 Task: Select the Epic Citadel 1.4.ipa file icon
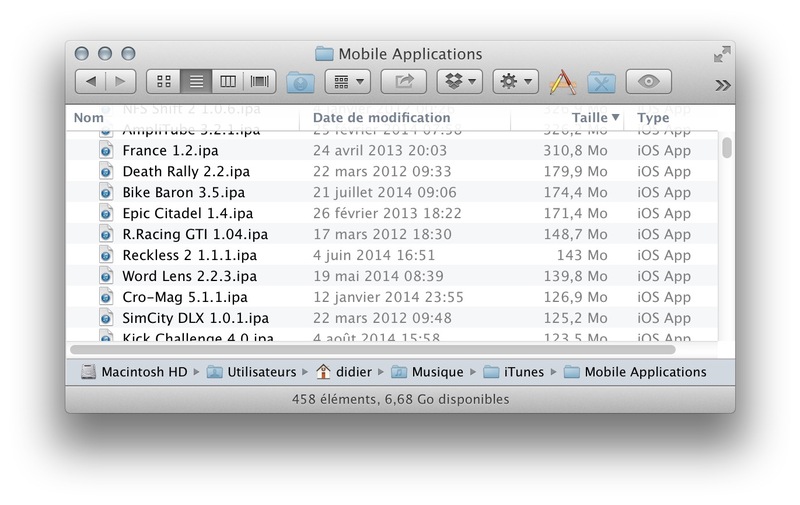(x=106, y=214)
